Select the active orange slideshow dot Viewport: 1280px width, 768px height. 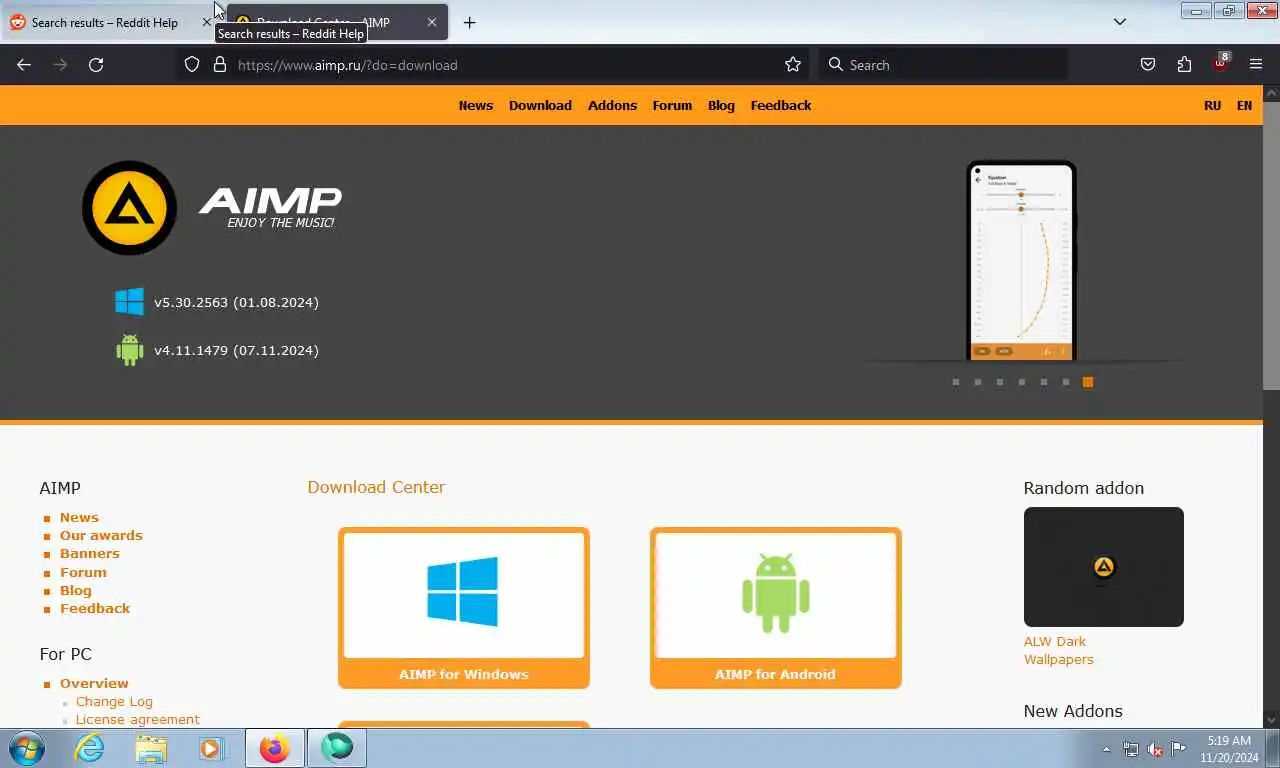[1088, 382]
